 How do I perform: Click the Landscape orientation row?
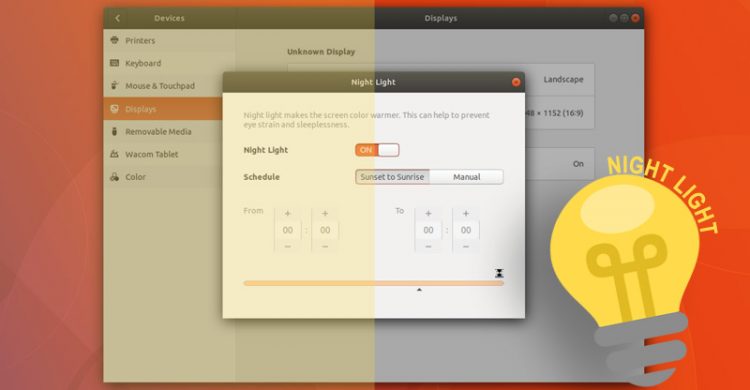coord(560,79)
